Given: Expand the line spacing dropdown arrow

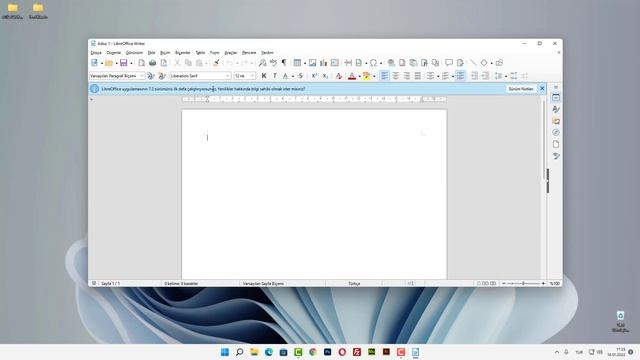Looking at the screenshot, I should 506,76.
